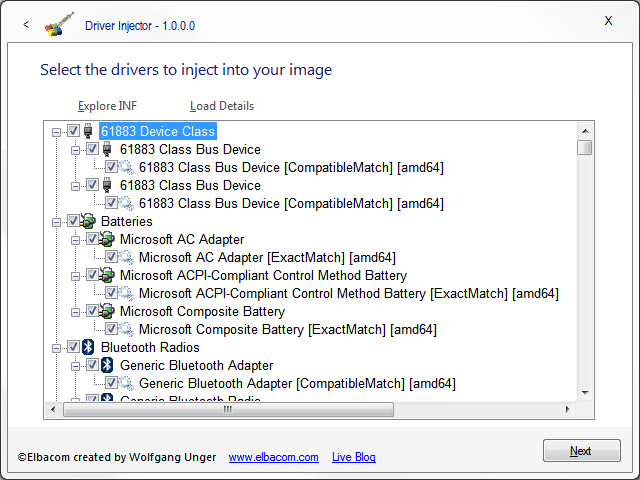Screen dimensions: 640x480
Task: Uncheck the 61883 Device Class checkbox
Action: 73,131
